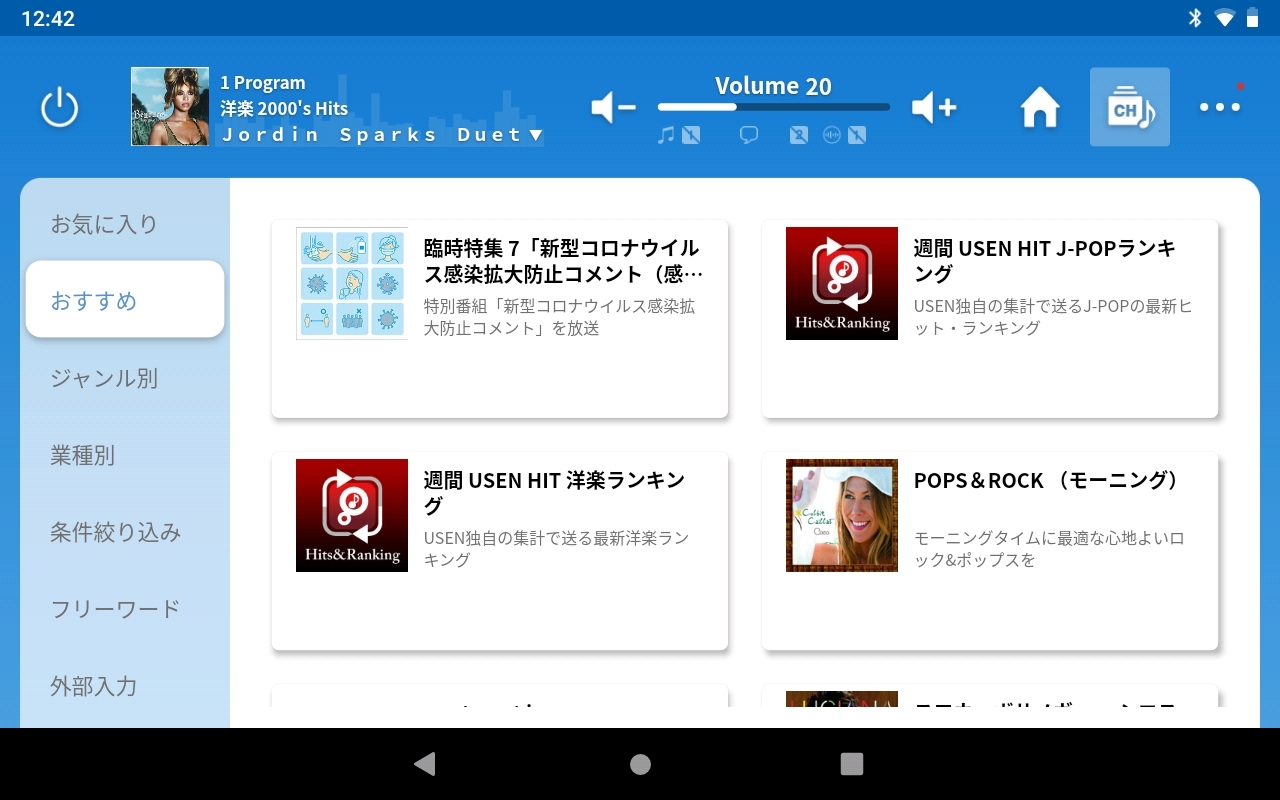This screenshot has width=1280, height=800.
Task: Tap the power button icon
Action: coord(60,107)
